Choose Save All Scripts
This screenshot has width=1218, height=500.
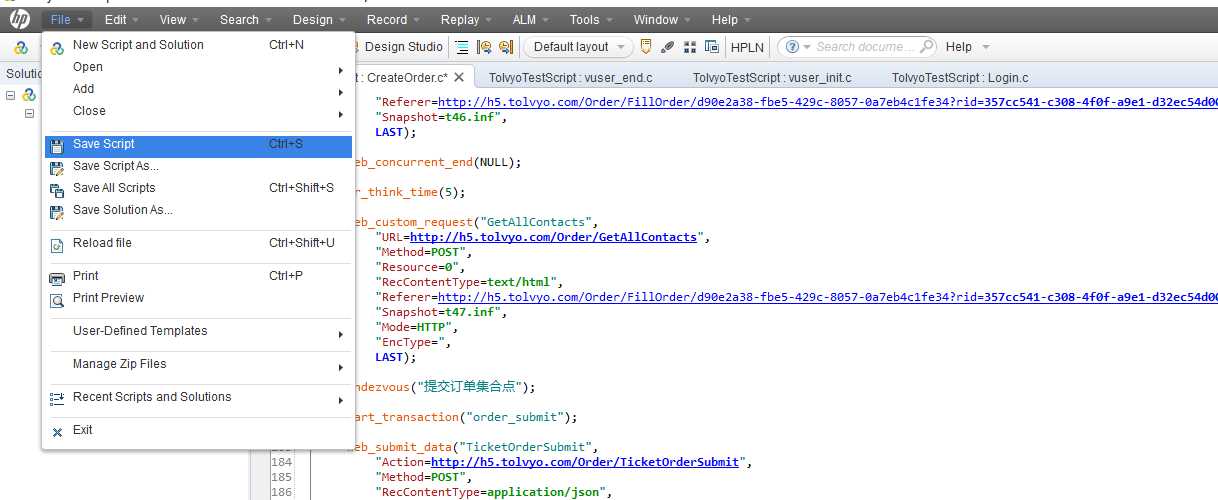198,188
